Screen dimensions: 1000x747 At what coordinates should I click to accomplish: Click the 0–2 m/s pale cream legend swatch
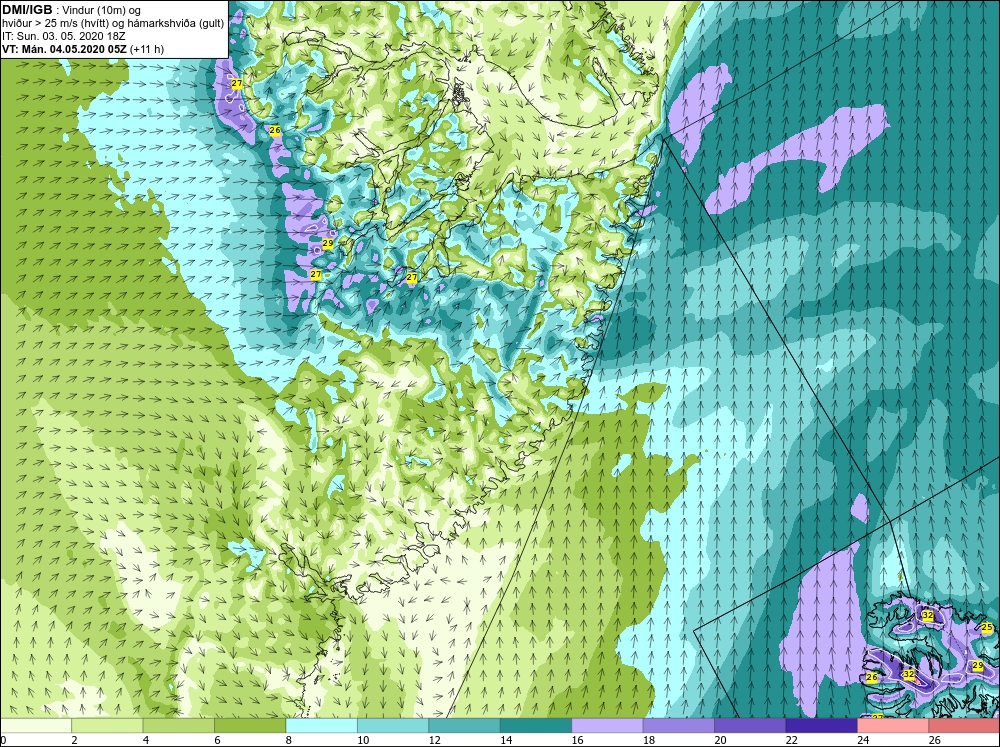coord(36,725)
